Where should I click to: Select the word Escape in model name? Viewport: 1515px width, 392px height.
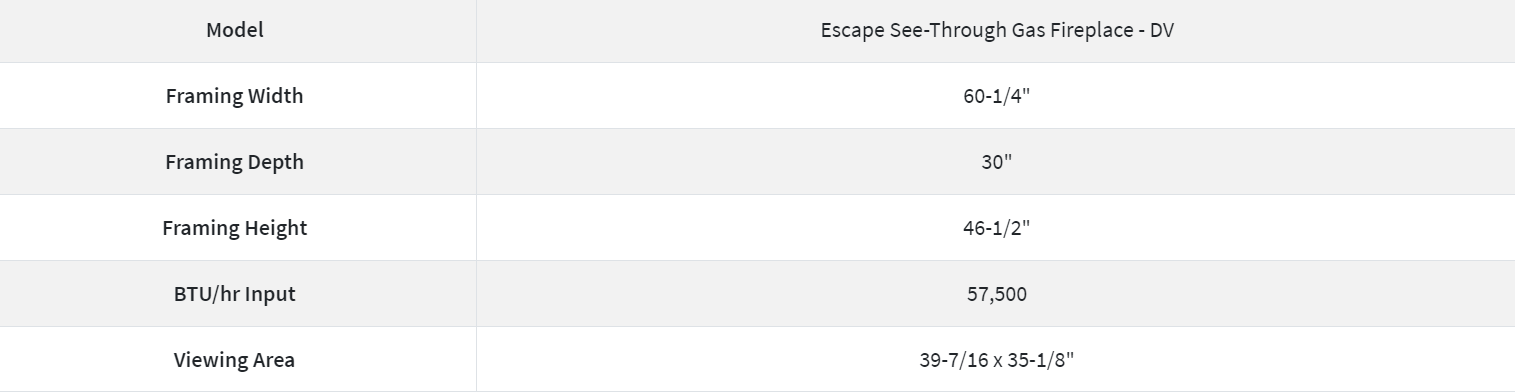(x=848, y=30)
